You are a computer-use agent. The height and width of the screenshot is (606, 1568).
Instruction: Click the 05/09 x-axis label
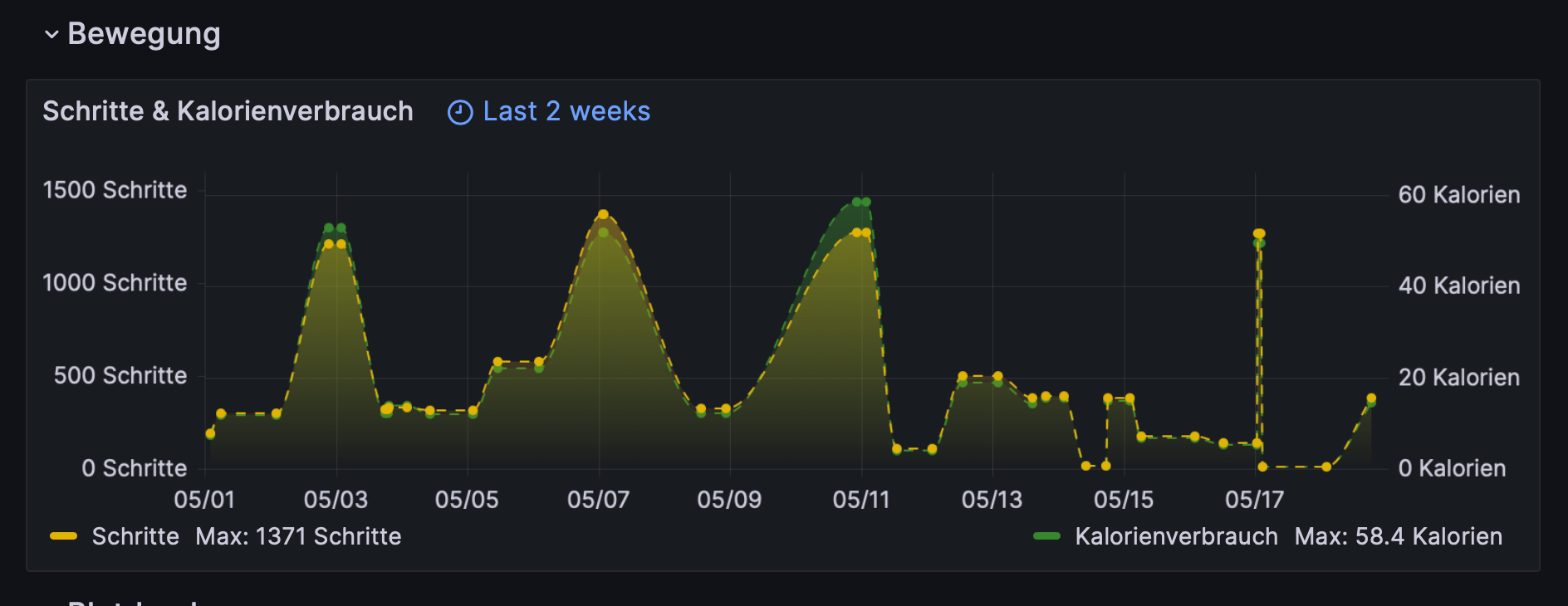(729, 500)
